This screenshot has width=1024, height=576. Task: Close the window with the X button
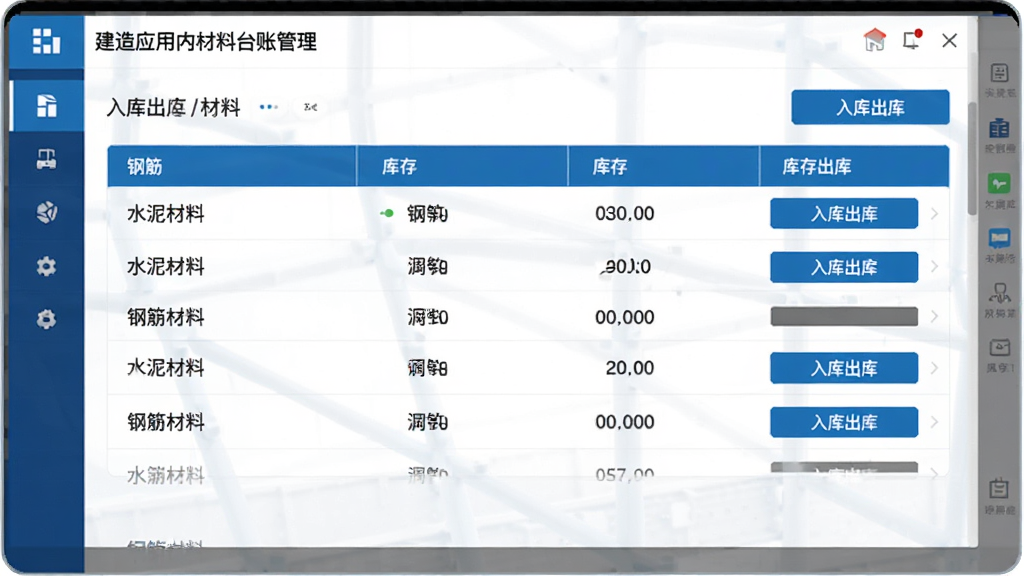pyautogui.click(x=950, y=40)
